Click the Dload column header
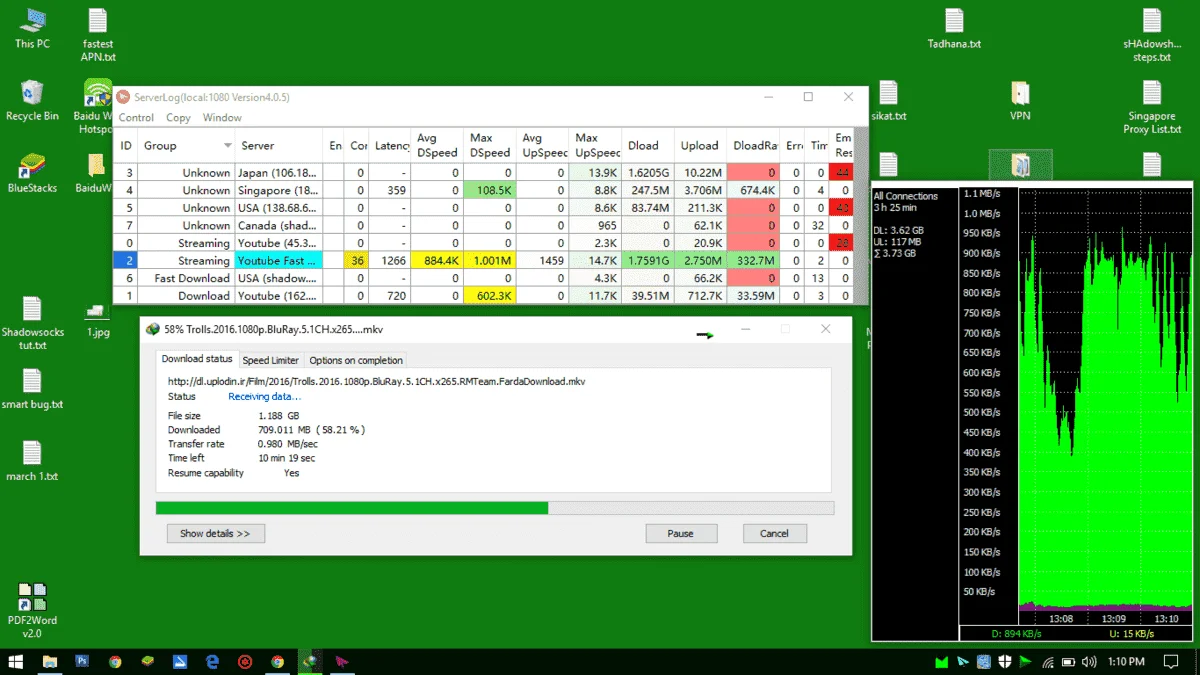The image size is (1200, 675). coord(647,145)
